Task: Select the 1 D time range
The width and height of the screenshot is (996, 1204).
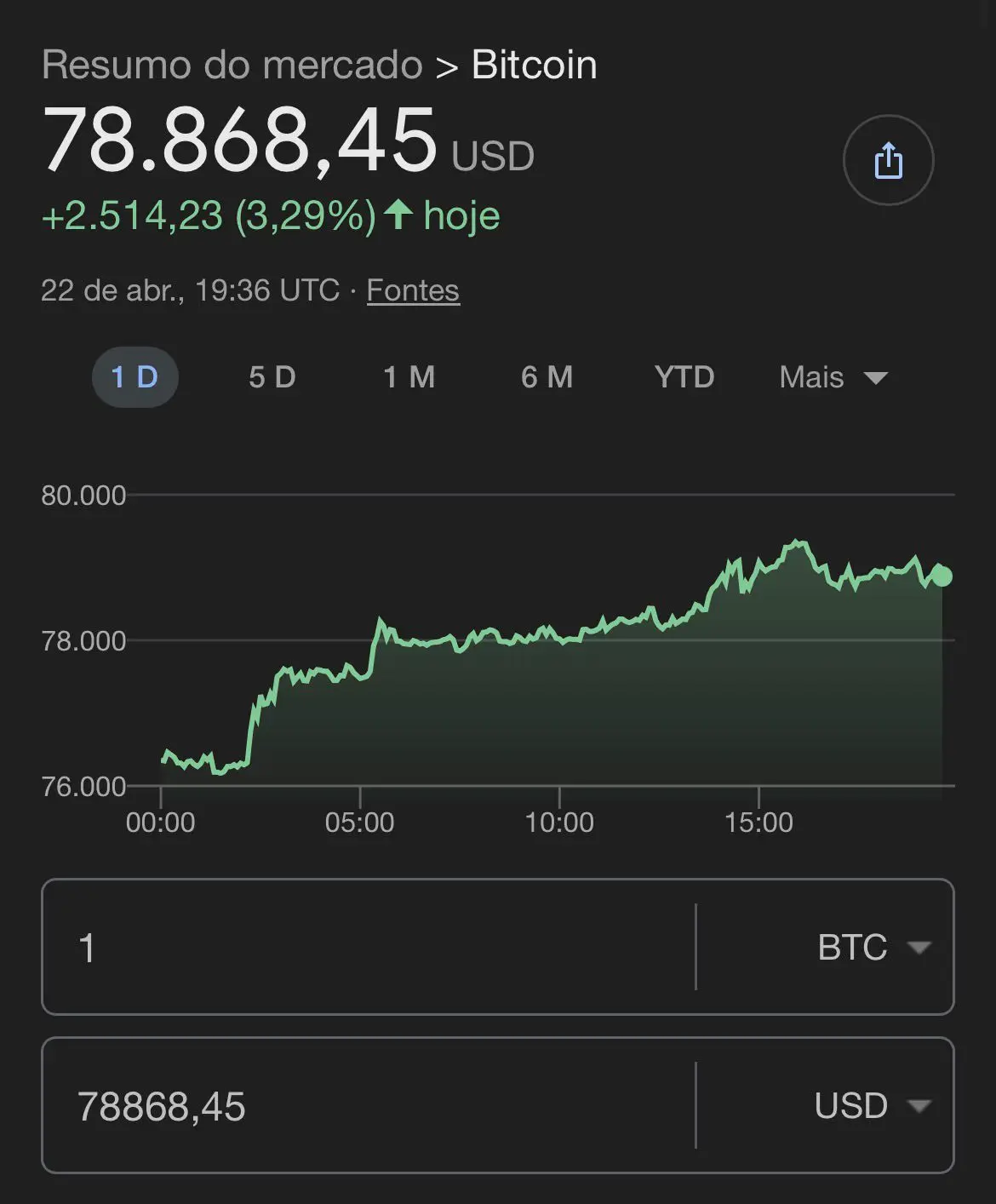Action: tap(135, 377)
